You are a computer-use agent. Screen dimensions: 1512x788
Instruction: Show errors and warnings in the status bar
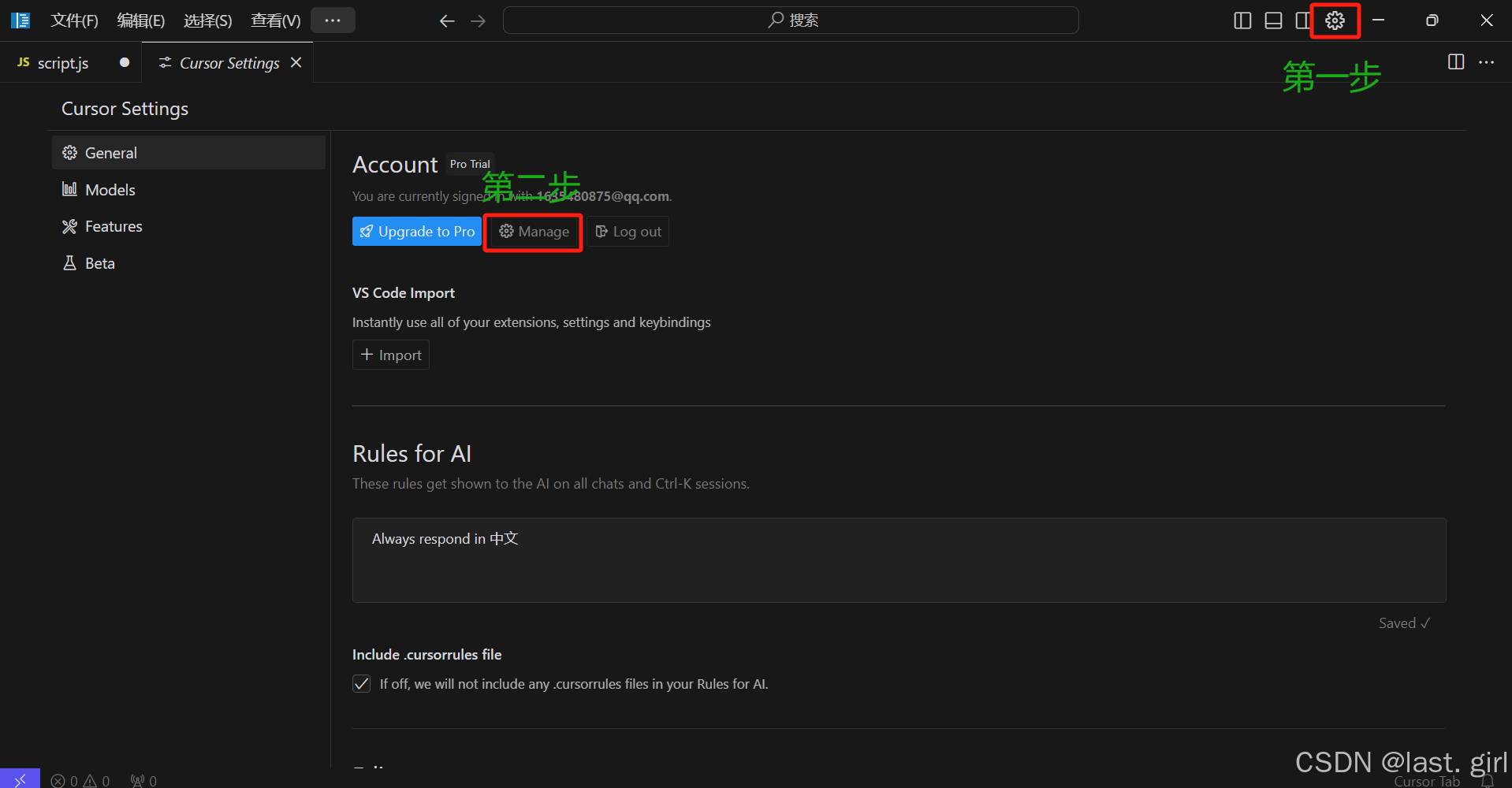click(80, 780)
